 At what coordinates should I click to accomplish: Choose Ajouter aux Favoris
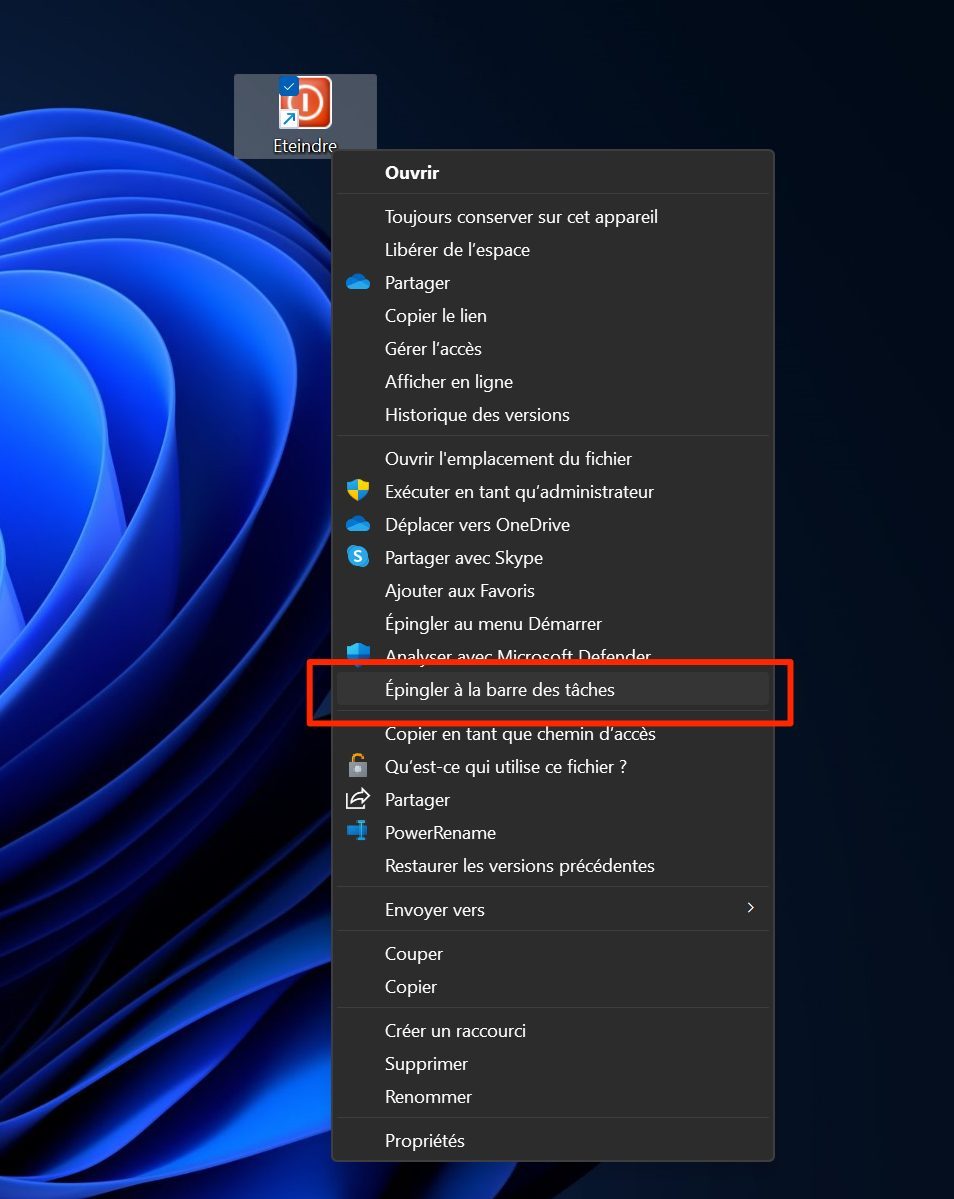pyautogui.click(x=553, y=590)
